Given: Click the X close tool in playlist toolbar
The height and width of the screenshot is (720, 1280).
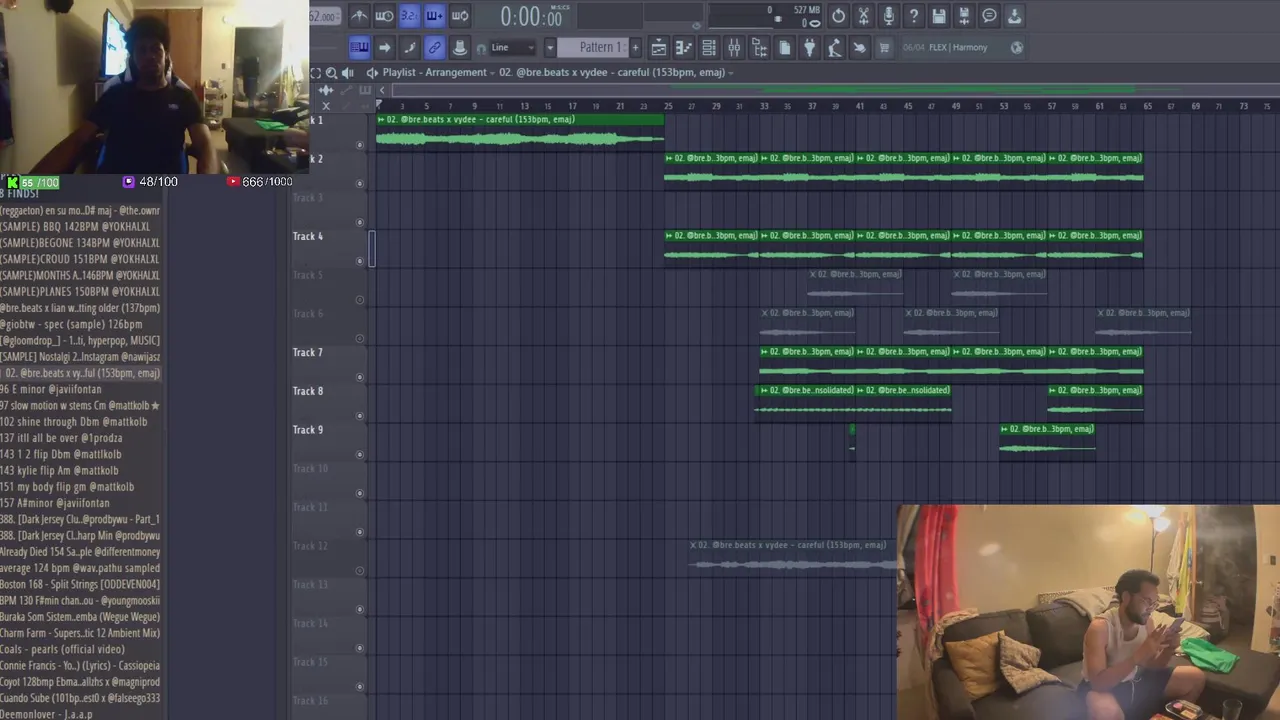Looking at the screenshot, I should pyautogui.click(x=326, y=105).
